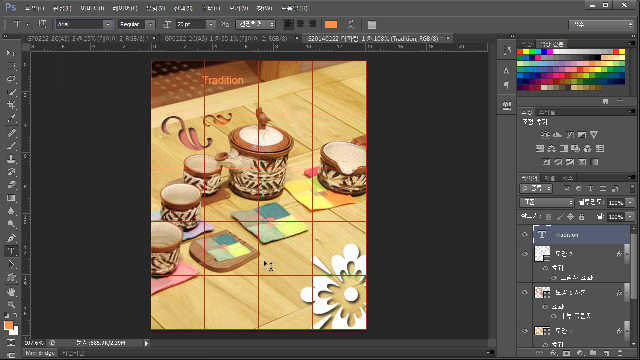Toggle effects eye under checkered-thumbnail layer
This screenshot has height=360, width=640.
(x=545, y=268)
